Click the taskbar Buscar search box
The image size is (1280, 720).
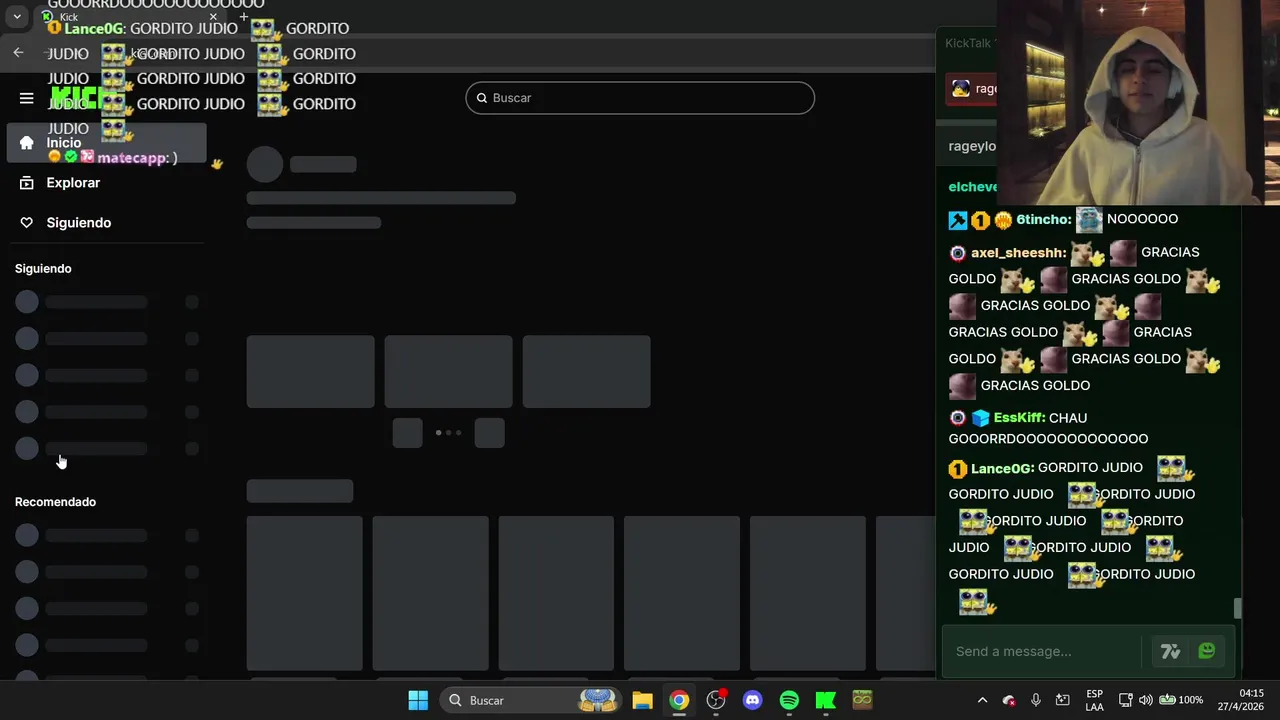point(533,700)
